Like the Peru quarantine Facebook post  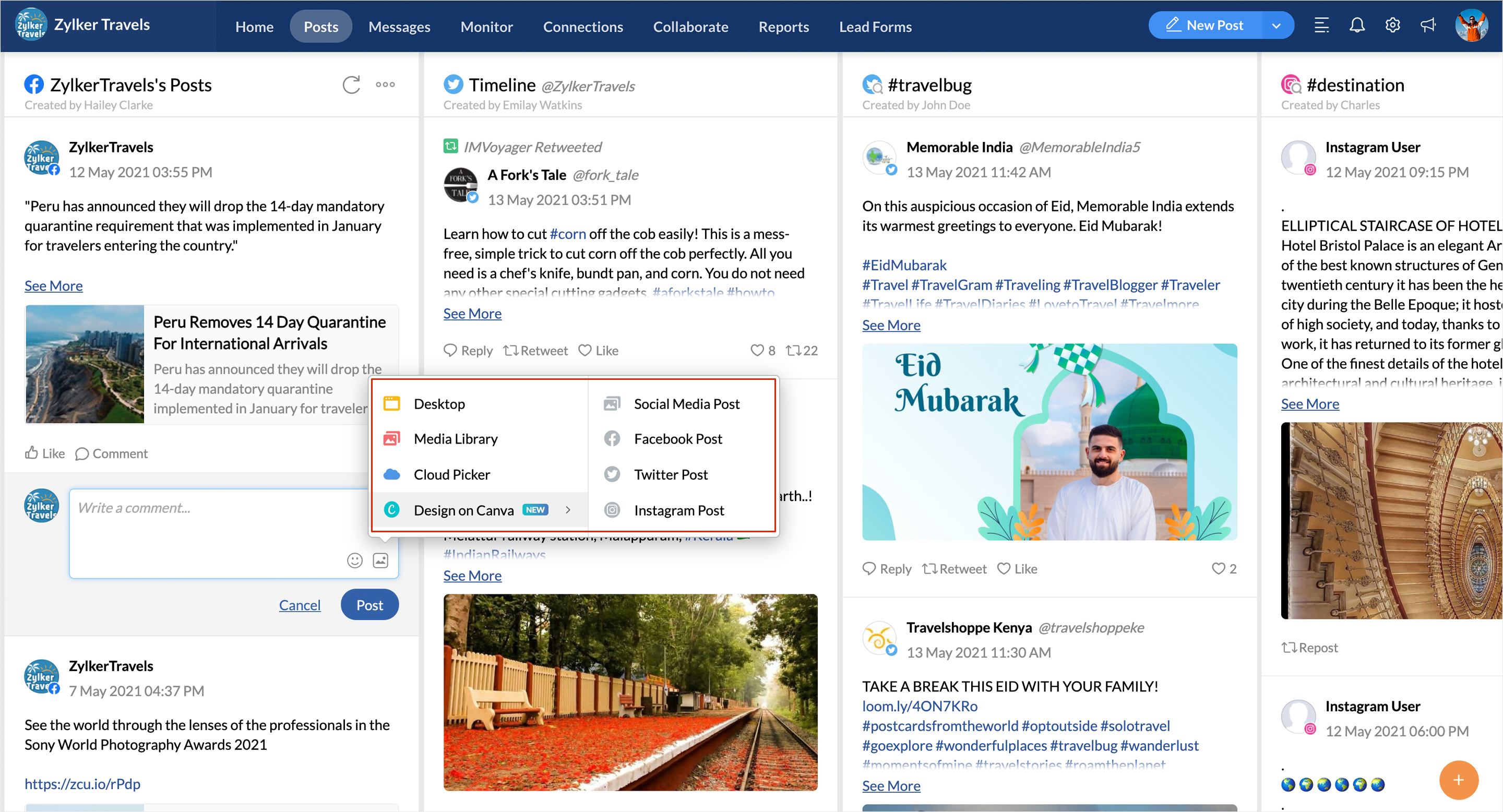tap(45, 453)
